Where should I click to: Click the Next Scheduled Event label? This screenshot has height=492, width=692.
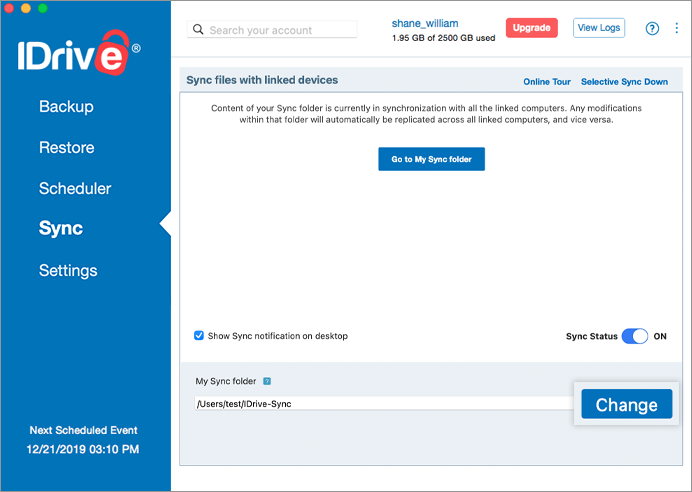click(83, 430)
